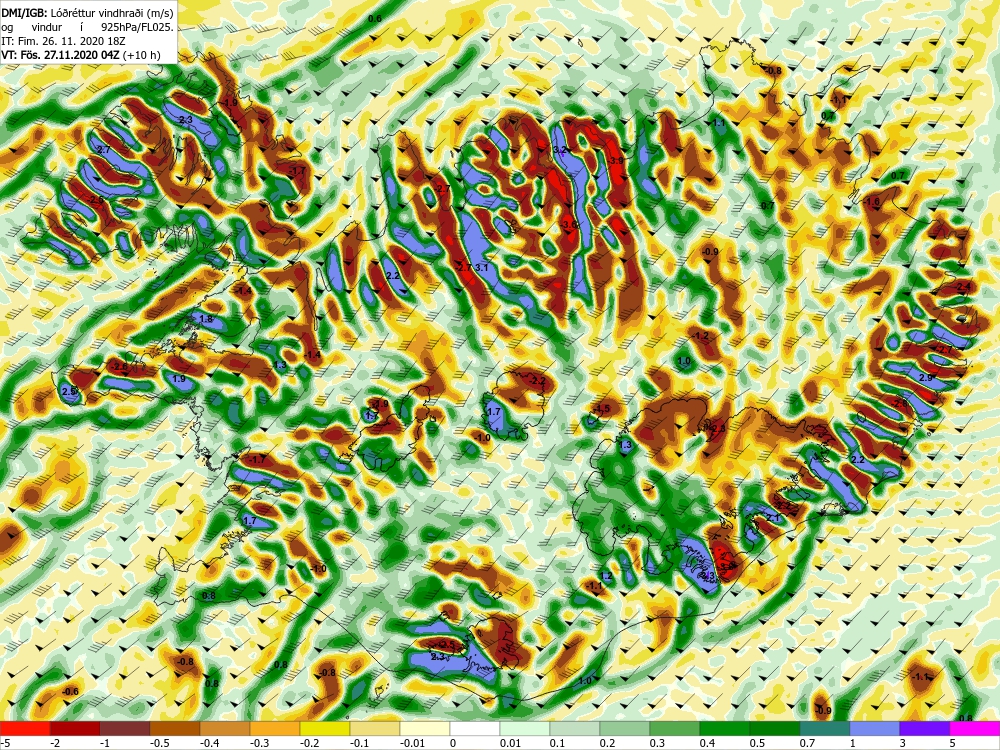Click the title text 'Lóðréttur vindhraði (m/s)'
The width and height of the screenshot is (1000, 750).
(x=112, y=13)
